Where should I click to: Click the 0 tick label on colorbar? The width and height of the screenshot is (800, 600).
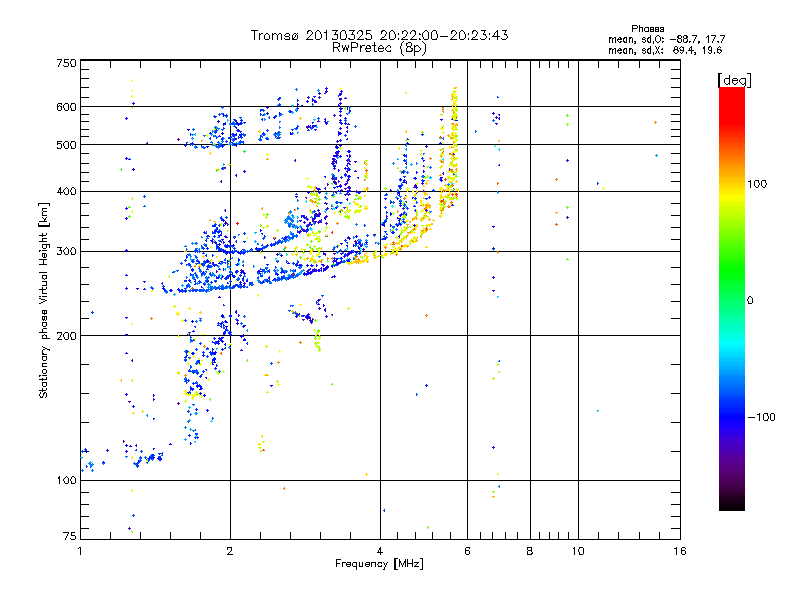coord(752,300)
